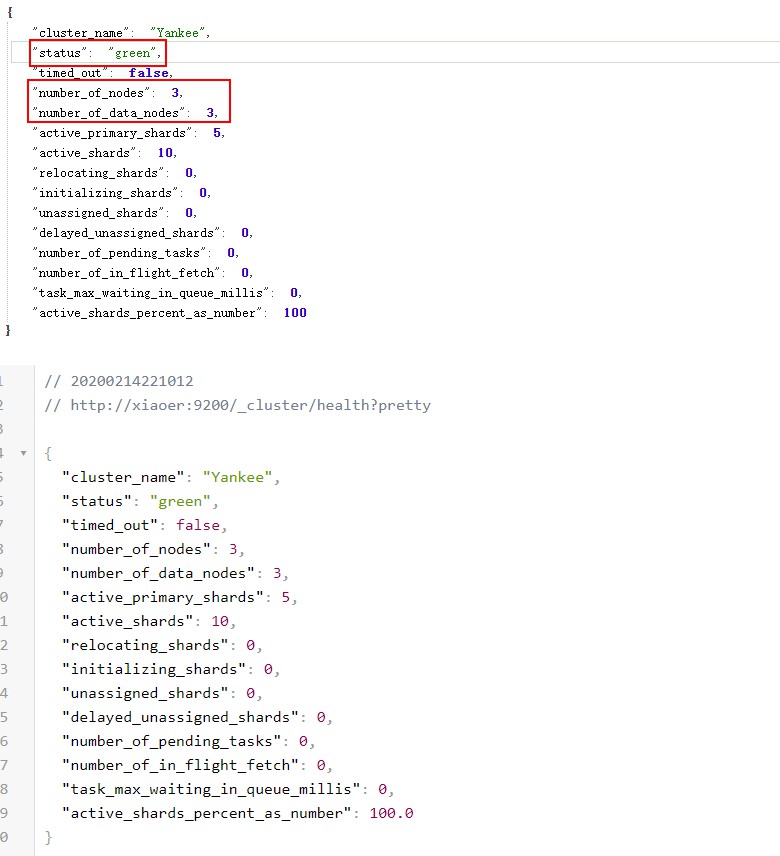Viewport: 780px width, 856px height.
Task: Click the health URL comment line
Action: pos(237,405)
